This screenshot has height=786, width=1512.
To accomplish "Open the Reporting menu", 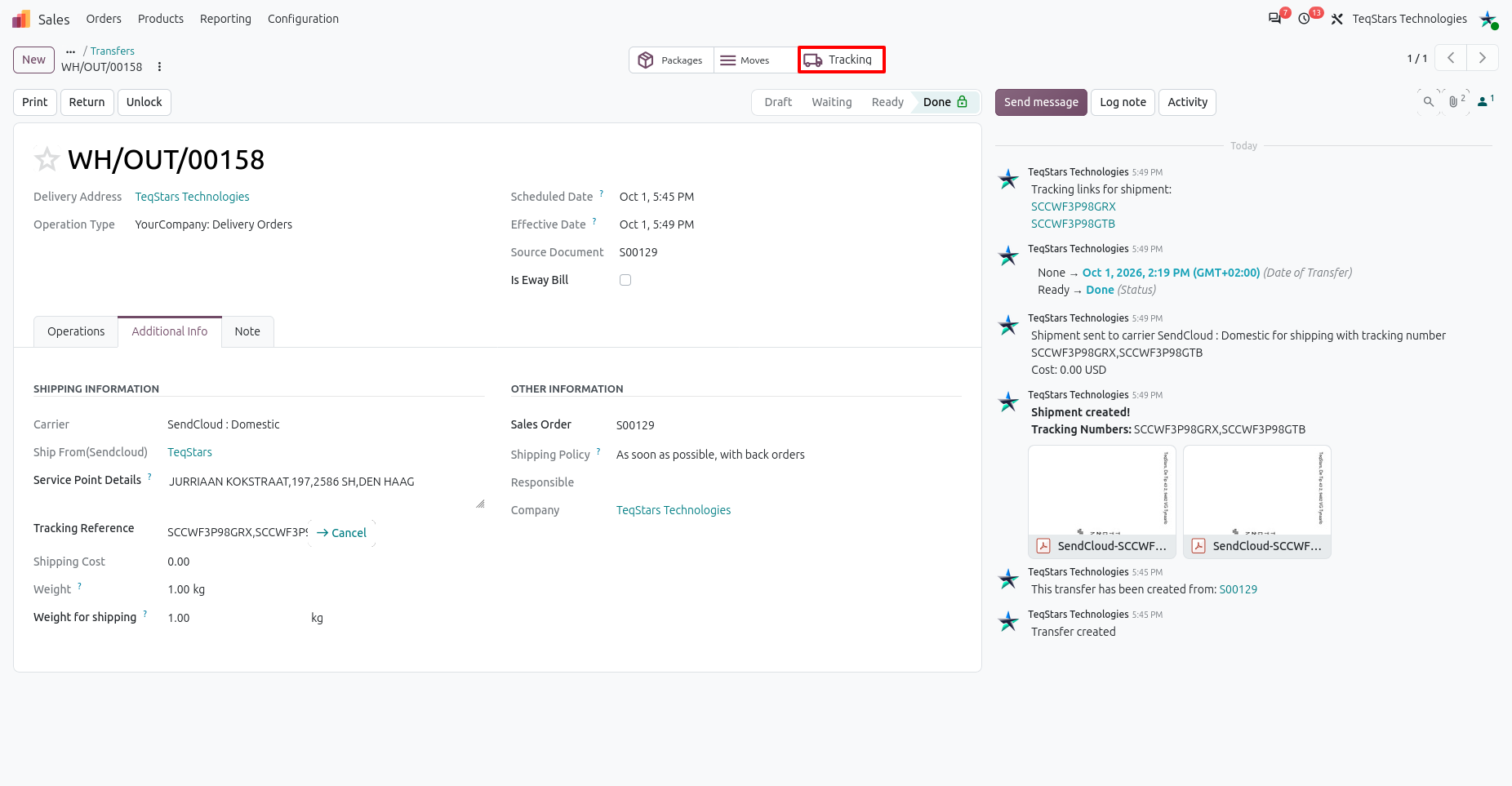I will pyautogui.click(x=225, y=19).
